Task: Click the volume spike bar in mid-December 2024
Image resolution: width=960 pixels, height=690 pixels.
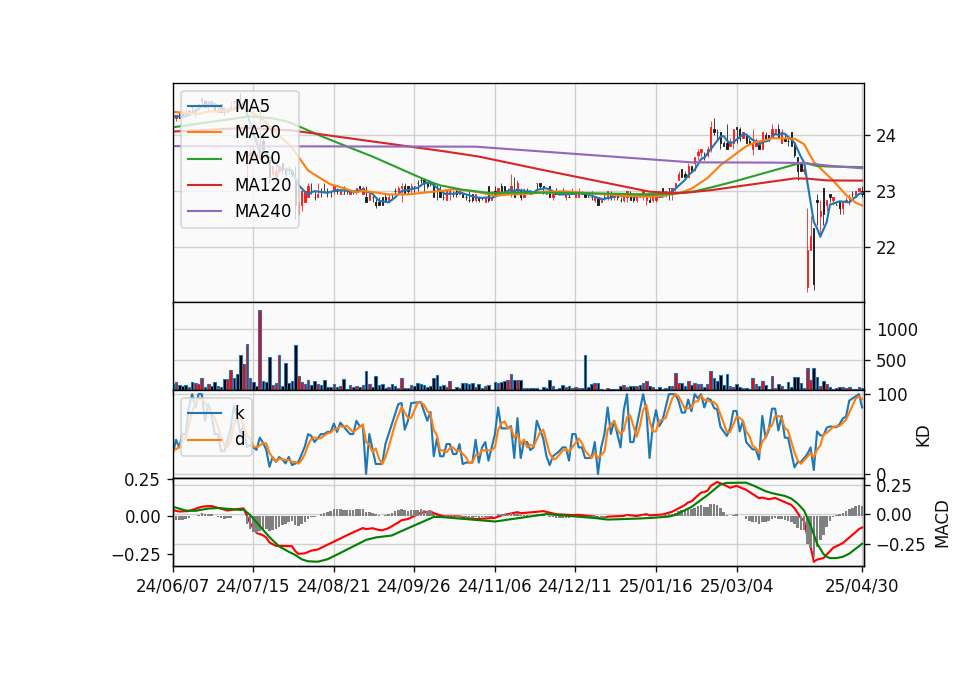Action: point(585,372)
